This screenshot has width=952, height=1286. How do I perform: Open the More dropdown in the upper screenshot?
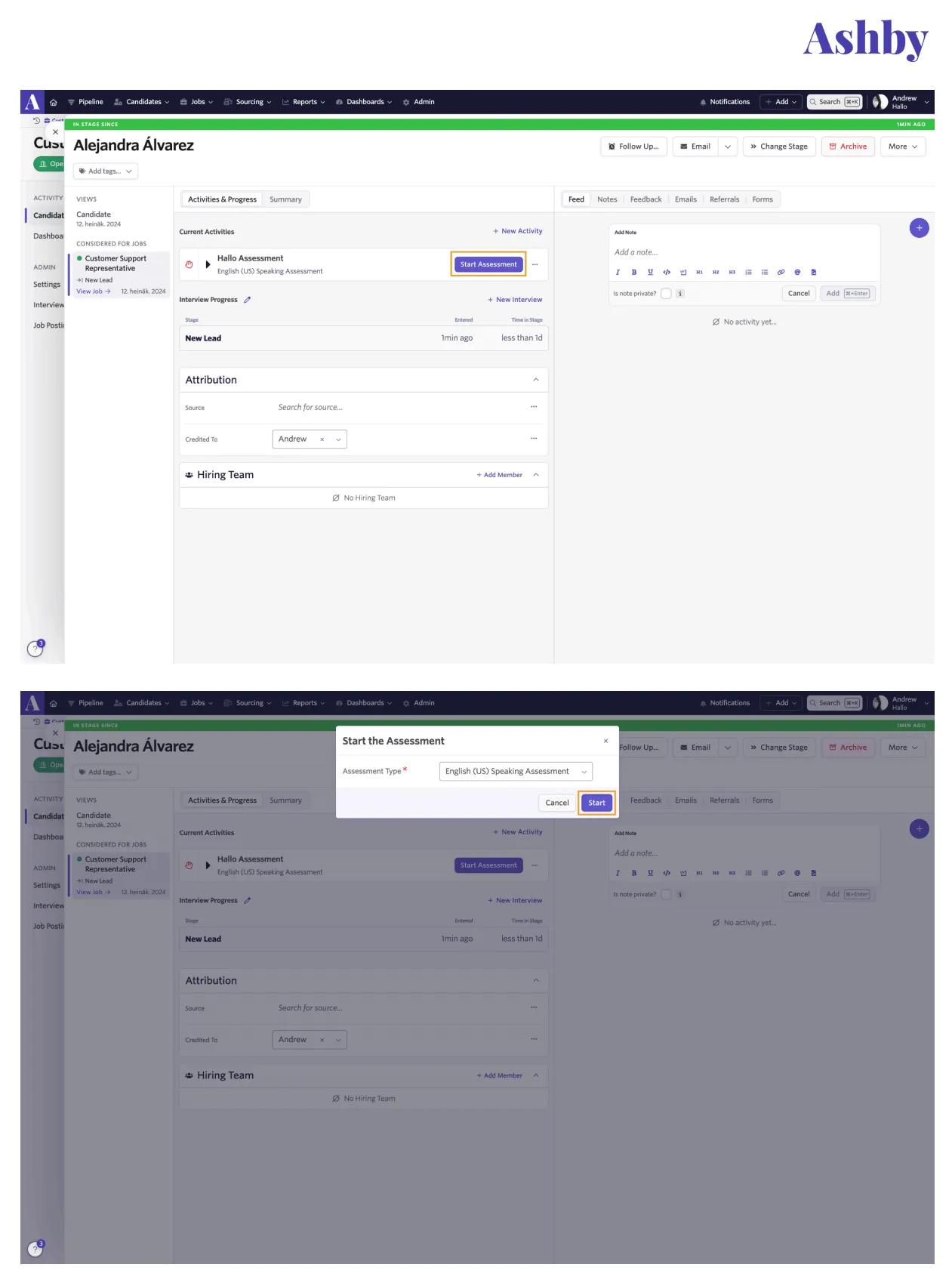click(903, 146)
